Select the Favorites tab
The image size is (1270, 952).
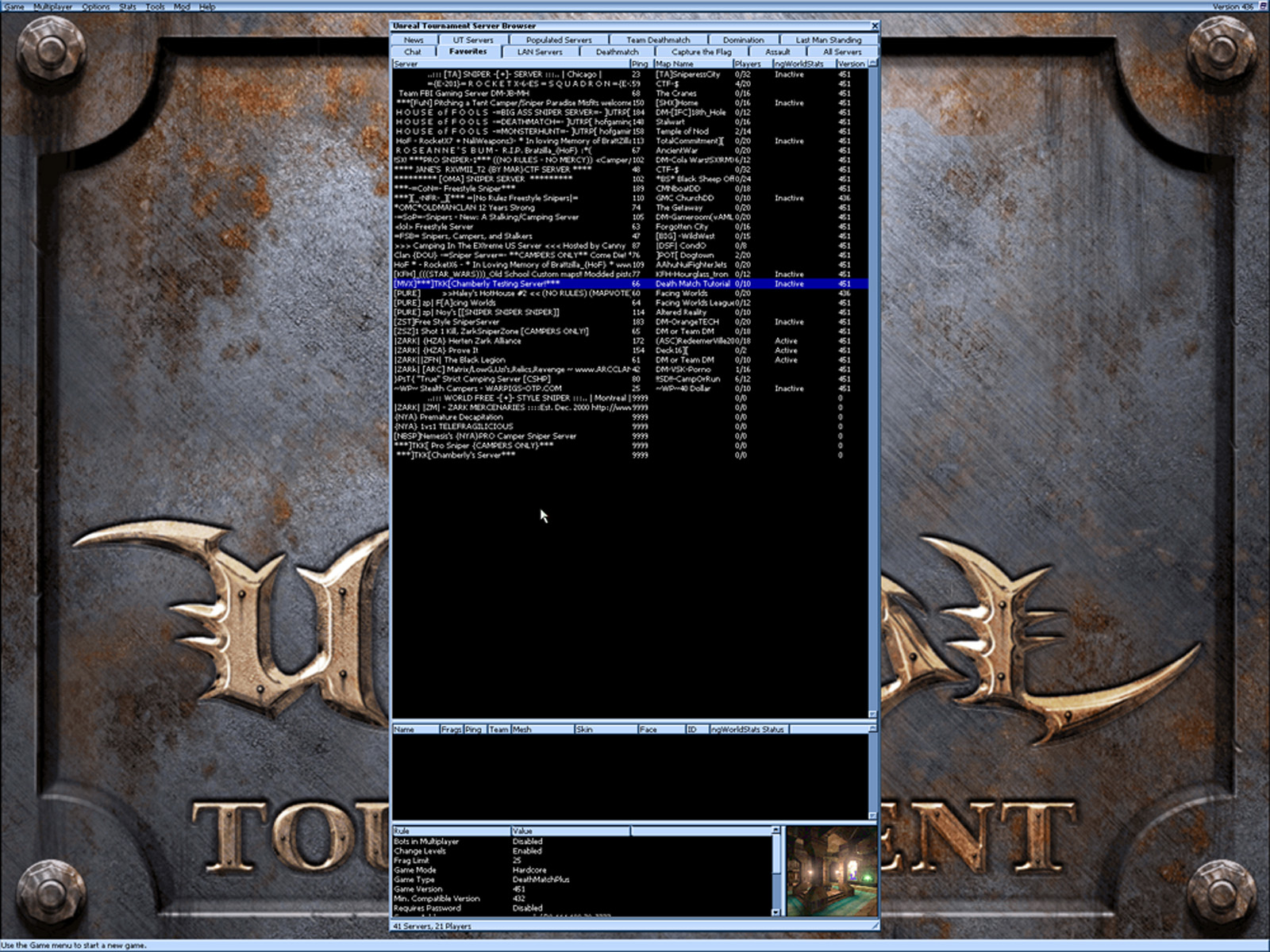point(468,52)
